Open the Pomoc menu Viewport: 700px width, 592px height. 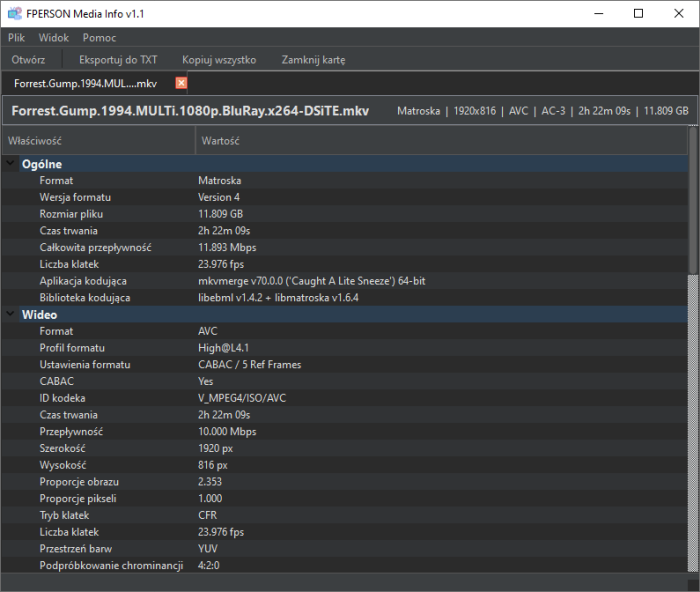tap(99, 38)
